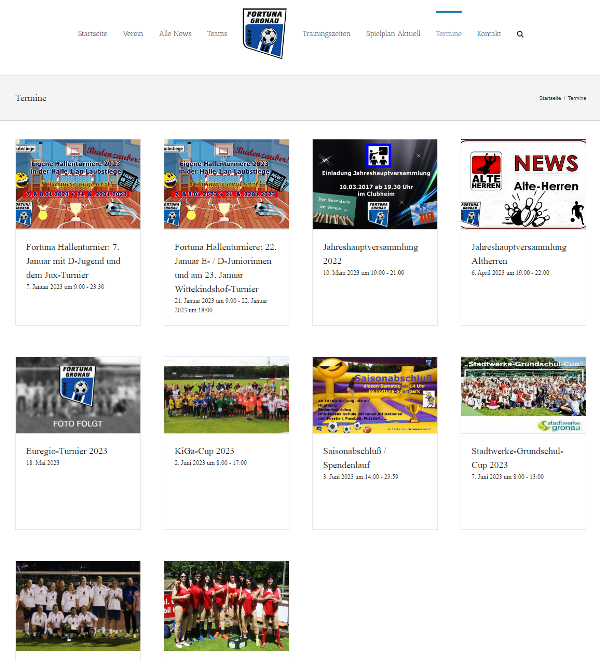Click date text 18. Mai 2023
600x661 pixels.
click(43, 463)
